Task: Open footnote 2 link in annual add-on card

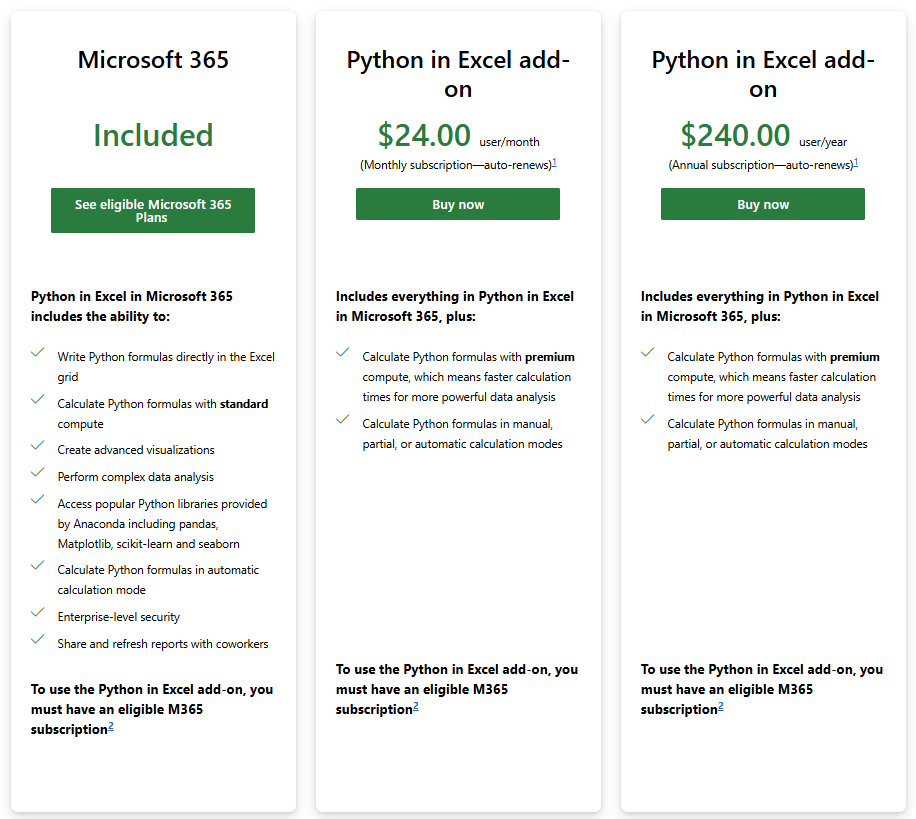Action: [x=721, y=707]
